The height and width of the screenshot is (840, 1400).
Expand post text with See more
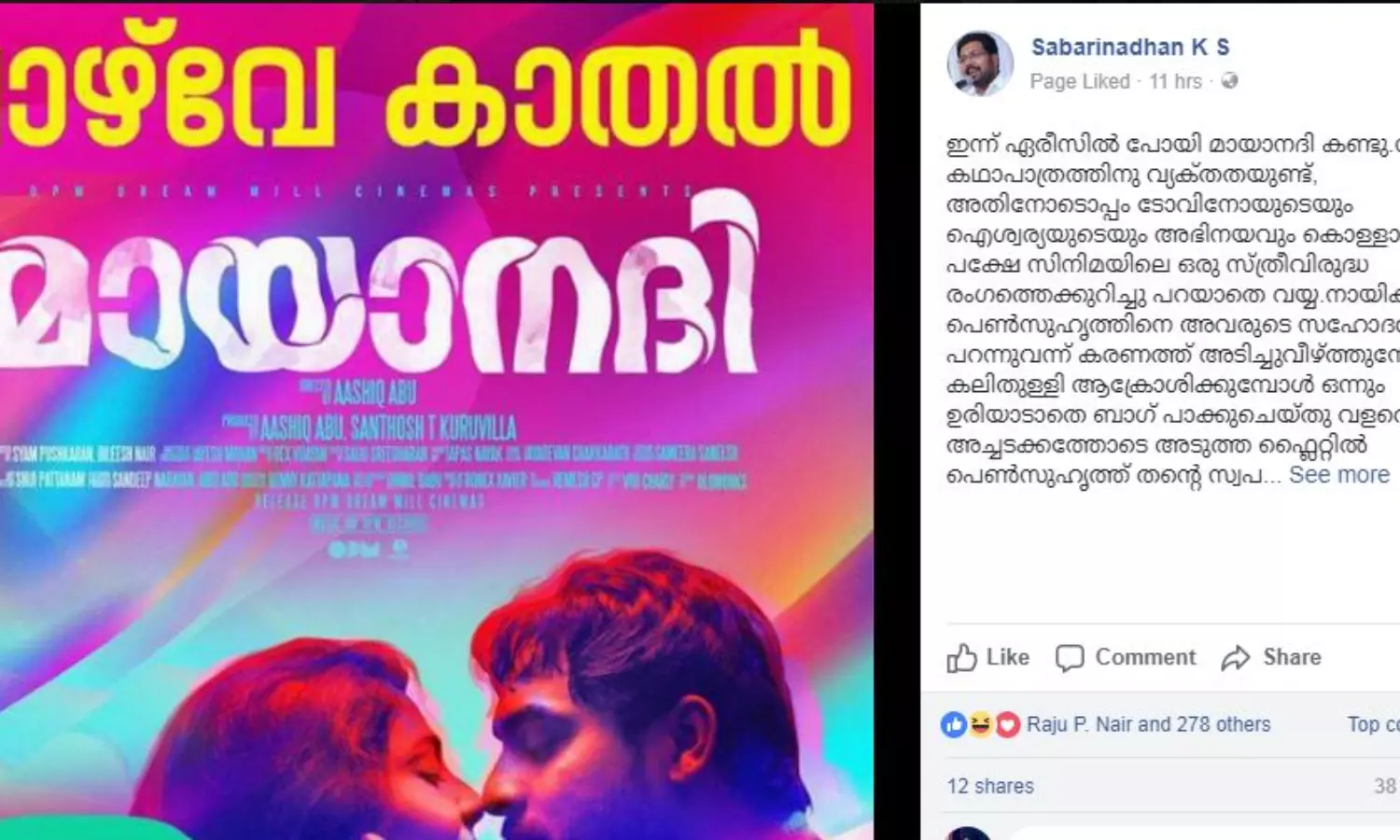pyautogui.click(x=1339, y=475)
